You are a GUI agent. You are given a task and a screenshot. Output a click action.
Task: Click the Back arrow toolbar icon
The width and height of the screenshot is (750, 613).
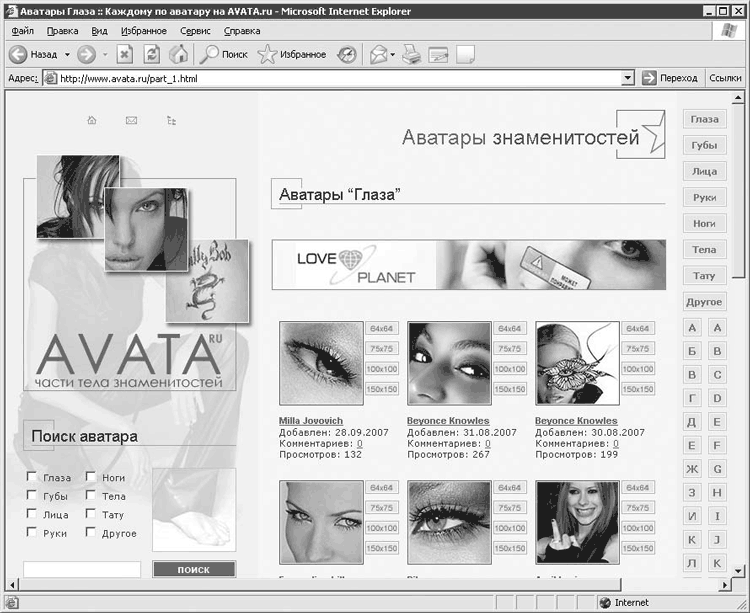click(x=18, y=55)
